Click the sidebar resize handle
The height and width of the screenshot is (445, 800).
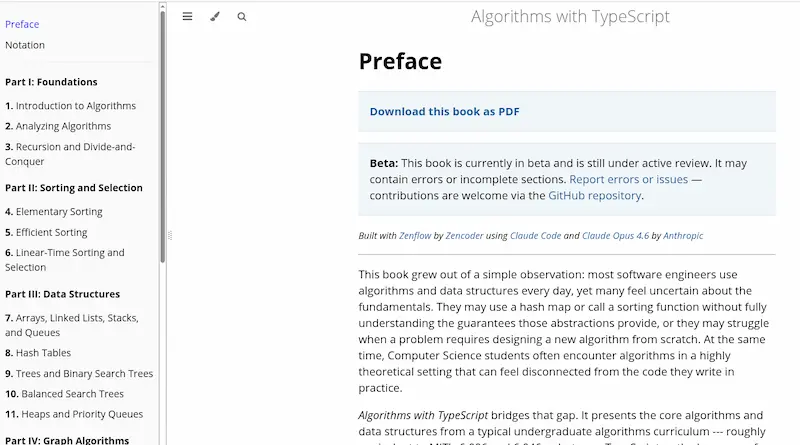pyautogui.click(x=169, y=235)
